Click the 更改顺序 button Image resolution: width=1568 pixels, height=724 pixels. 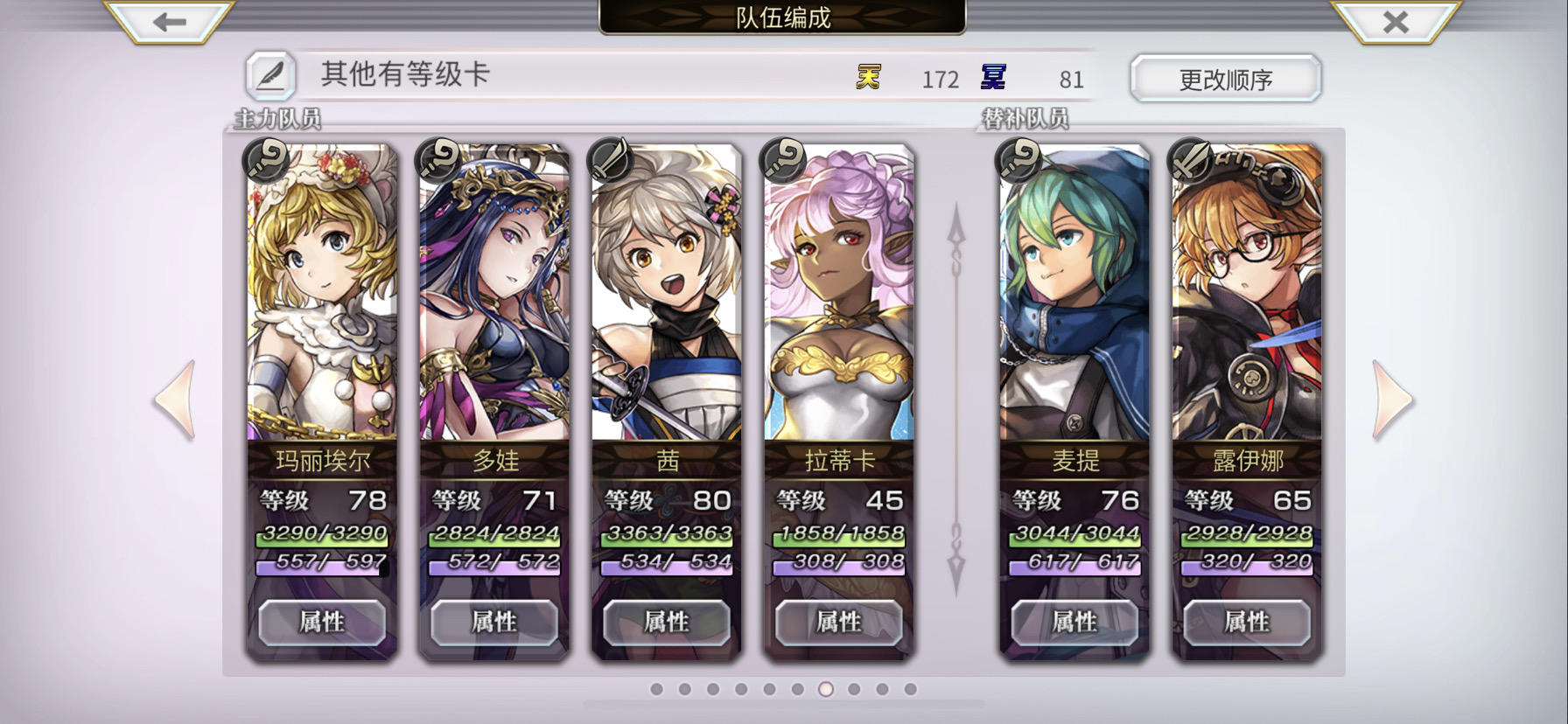(1225, 79)
